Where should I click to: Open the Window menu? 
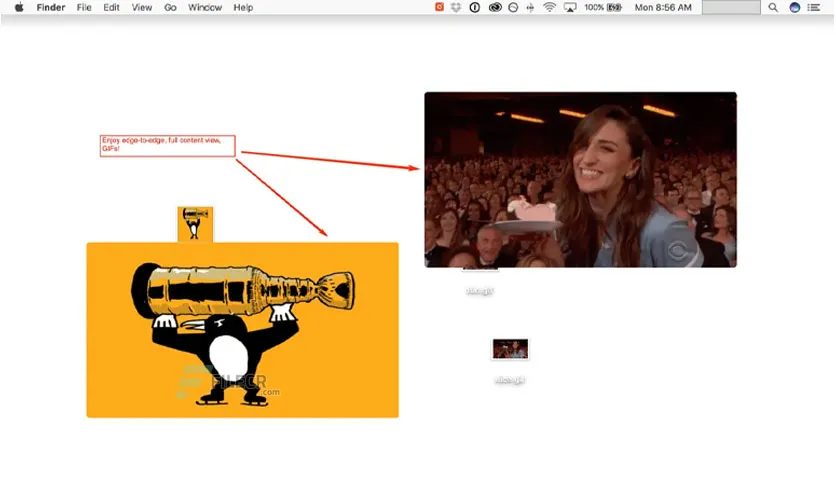(x=205, y=7)
